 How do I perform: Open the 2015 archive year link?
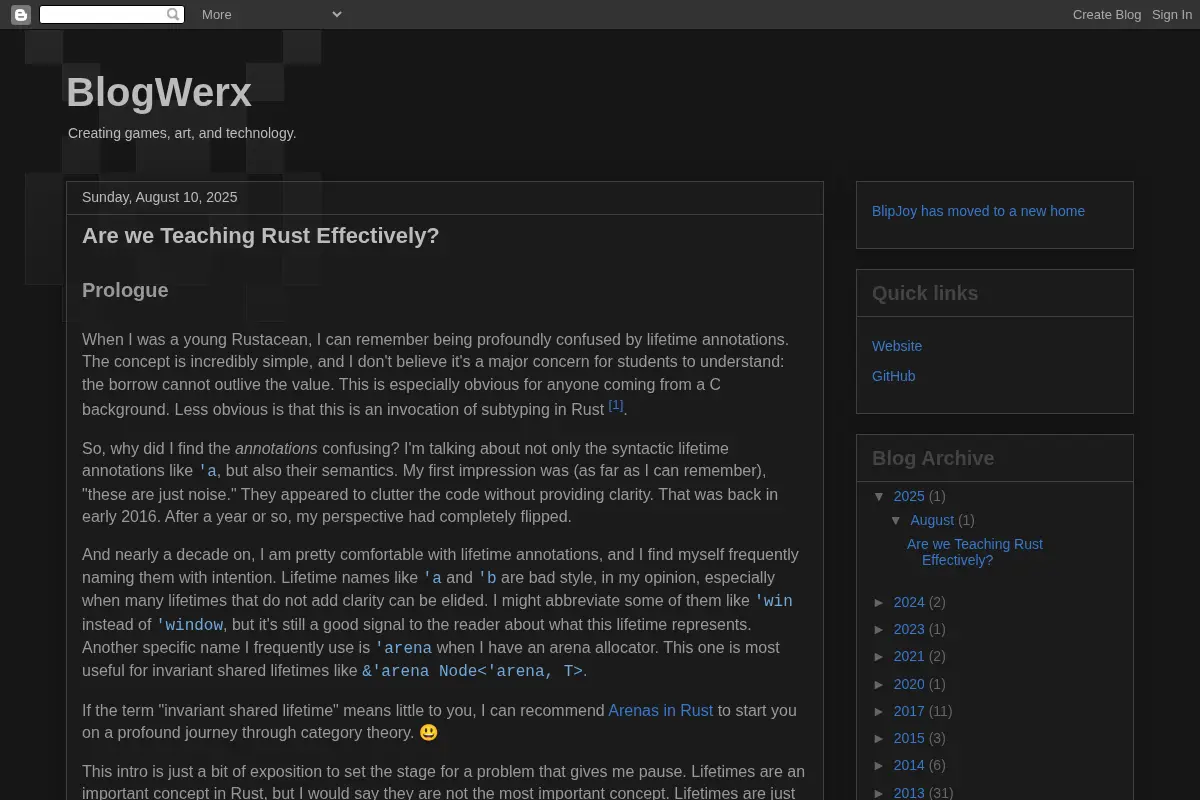click(909, 738)
